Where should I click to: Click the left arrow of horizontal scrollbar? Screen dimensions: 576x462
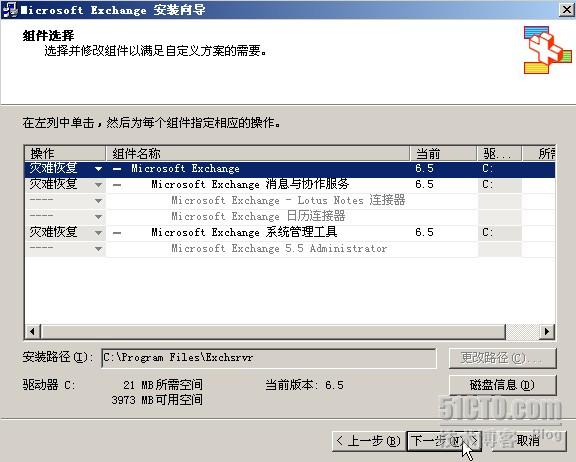pyautogui.click(x=32, y=332)
